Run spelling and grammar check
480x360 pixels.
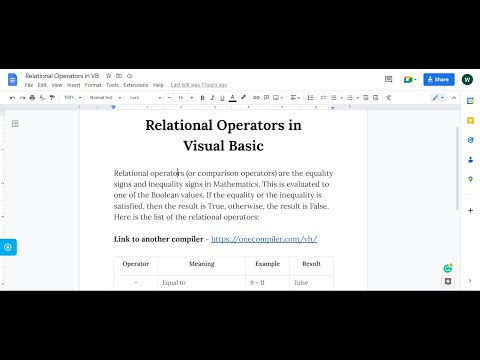coord(42,98)
